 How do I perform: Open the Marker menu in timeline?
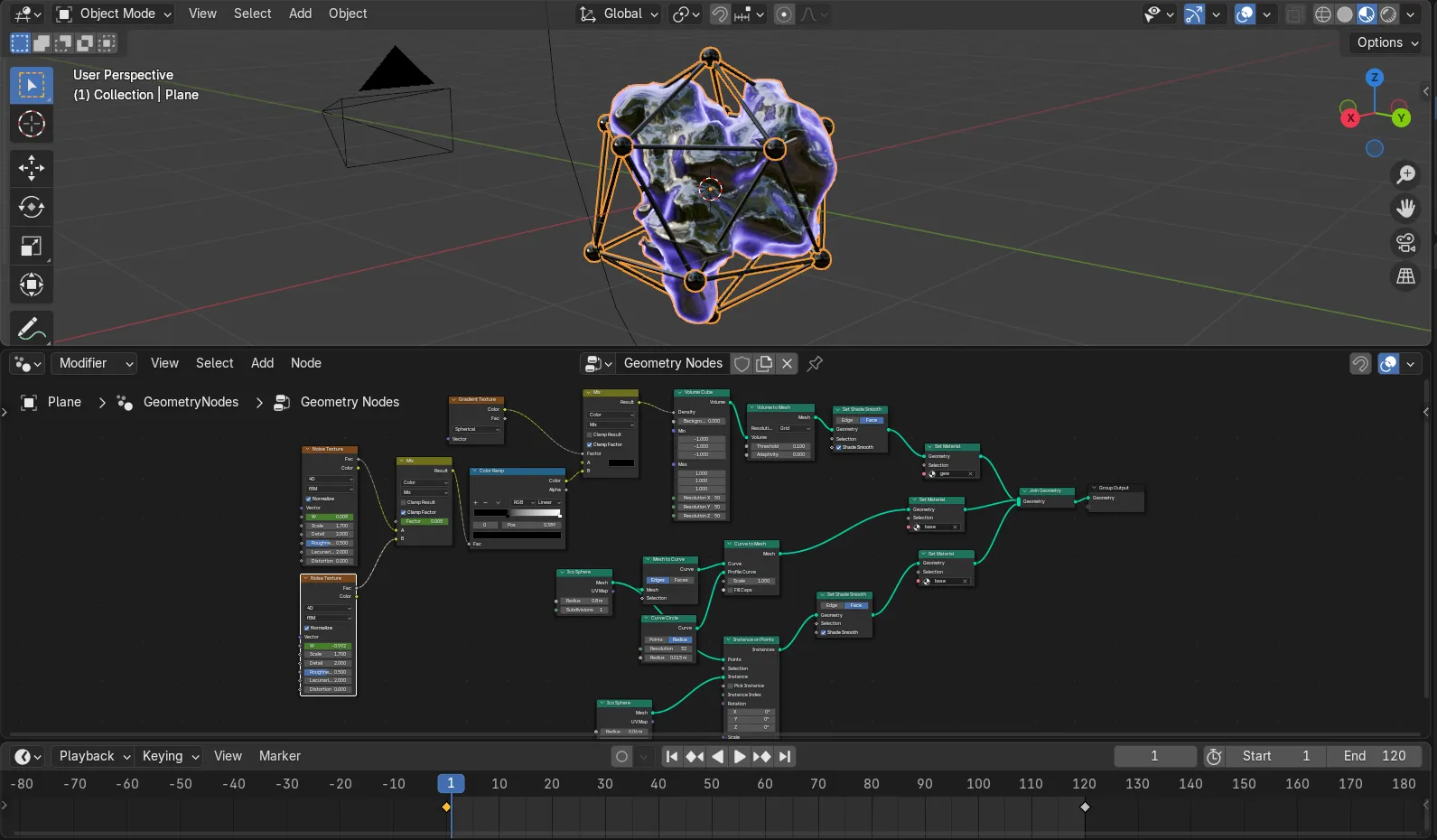[280, 756]
